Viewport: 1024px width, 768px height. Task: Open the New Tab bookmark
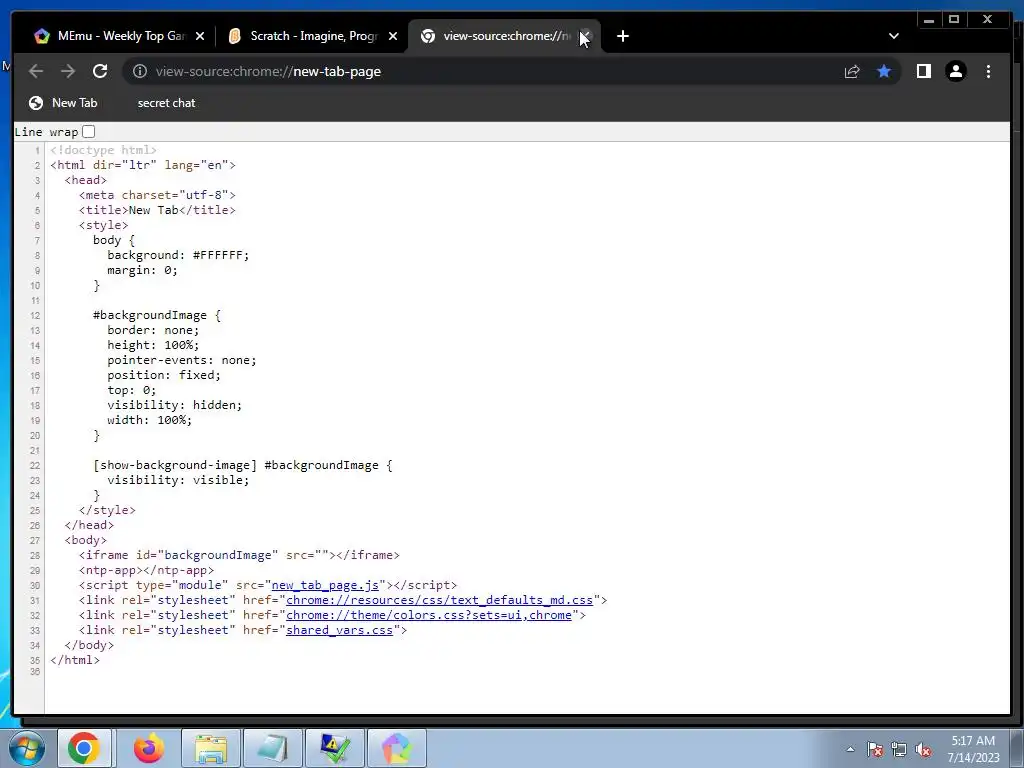point(63,103)
